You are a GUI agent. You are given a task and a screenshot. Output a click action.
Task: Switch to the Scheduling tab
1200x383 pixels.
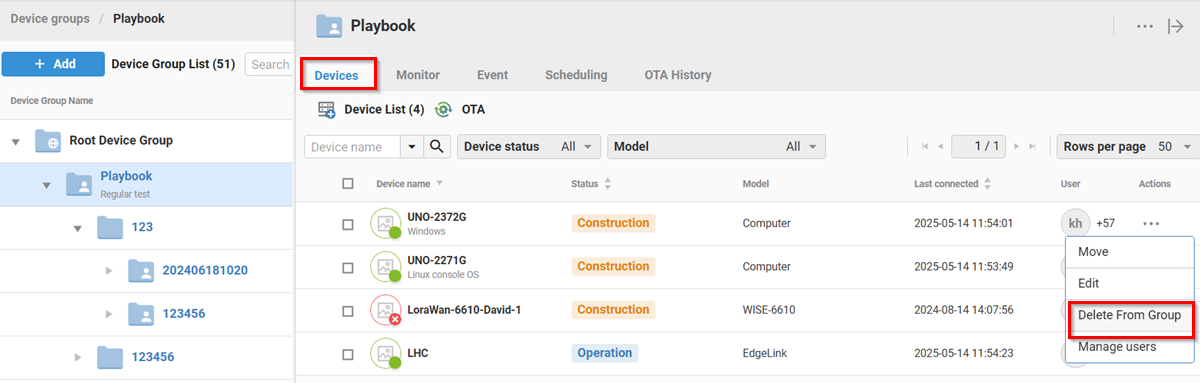576,75
